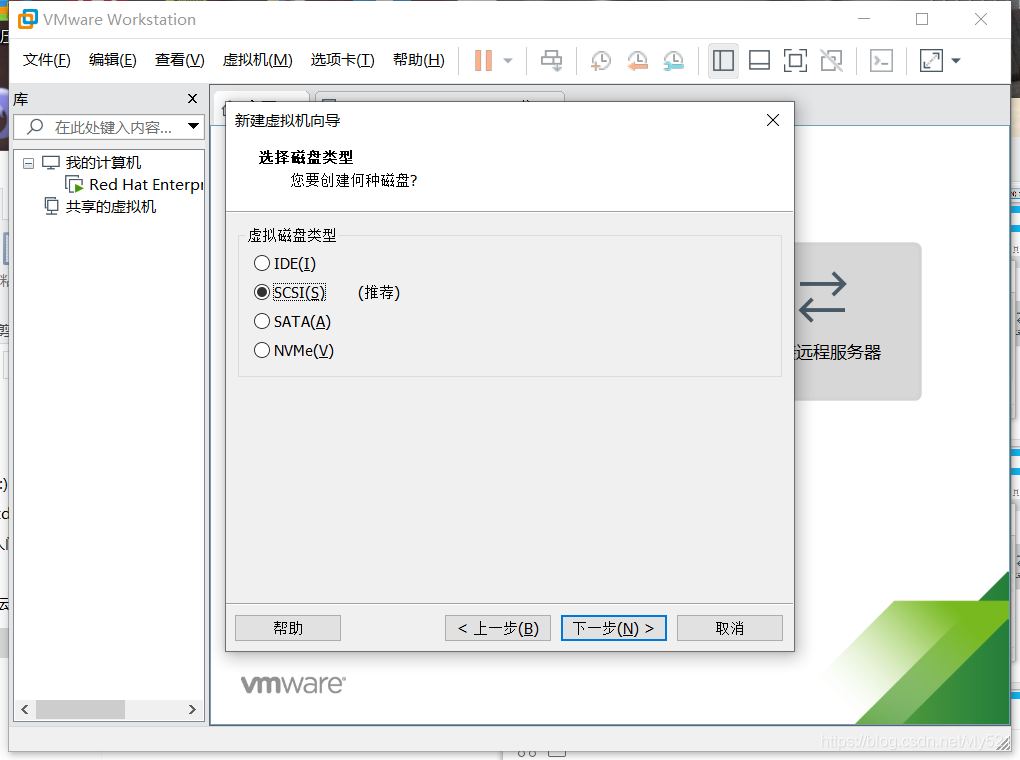Click library scrollbar left arrow
This screenshot has height=760, width=1020.
tap(25, 709)
